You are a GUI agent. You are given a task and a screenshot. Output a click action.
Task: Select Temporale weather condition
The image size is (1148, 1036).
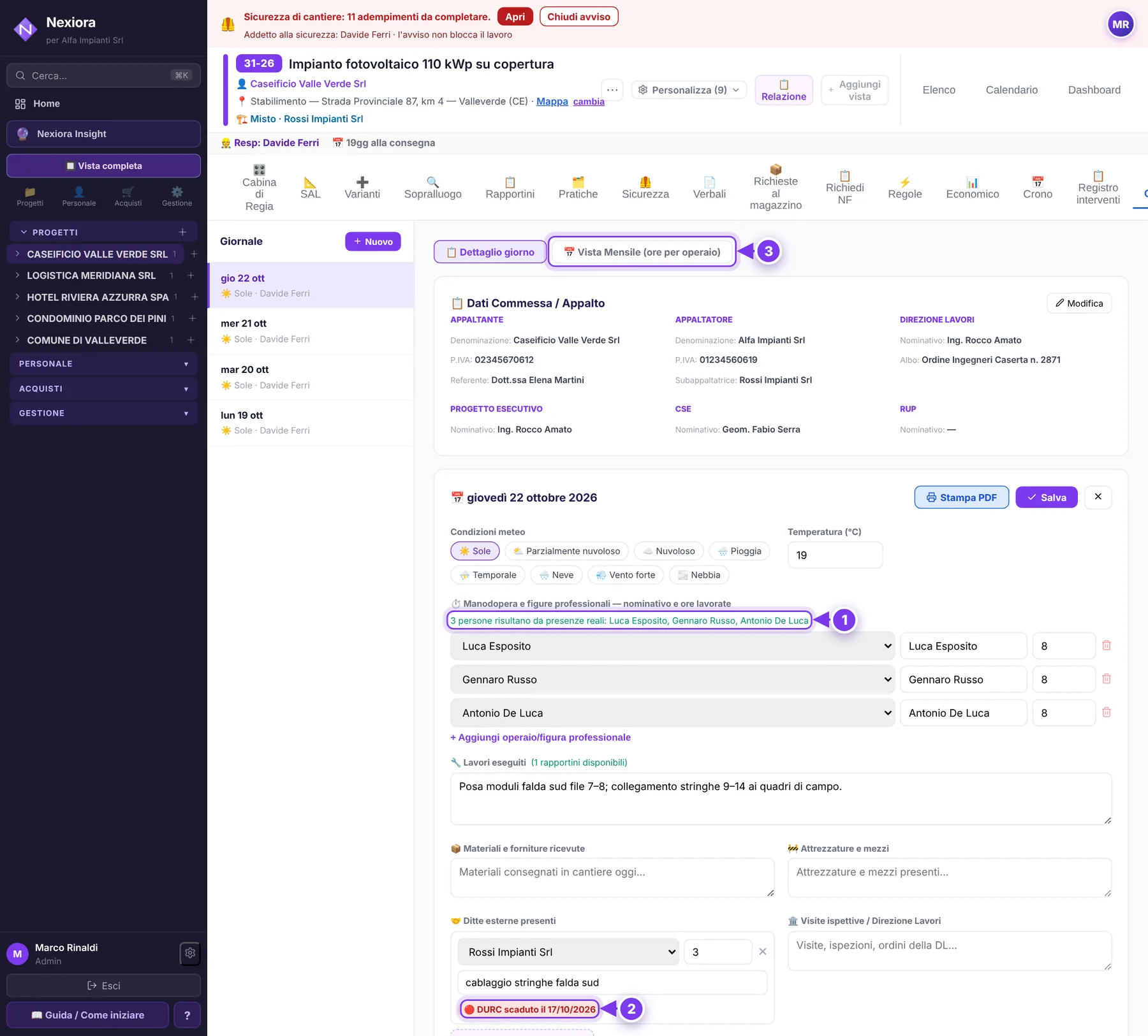click(487, 575)
